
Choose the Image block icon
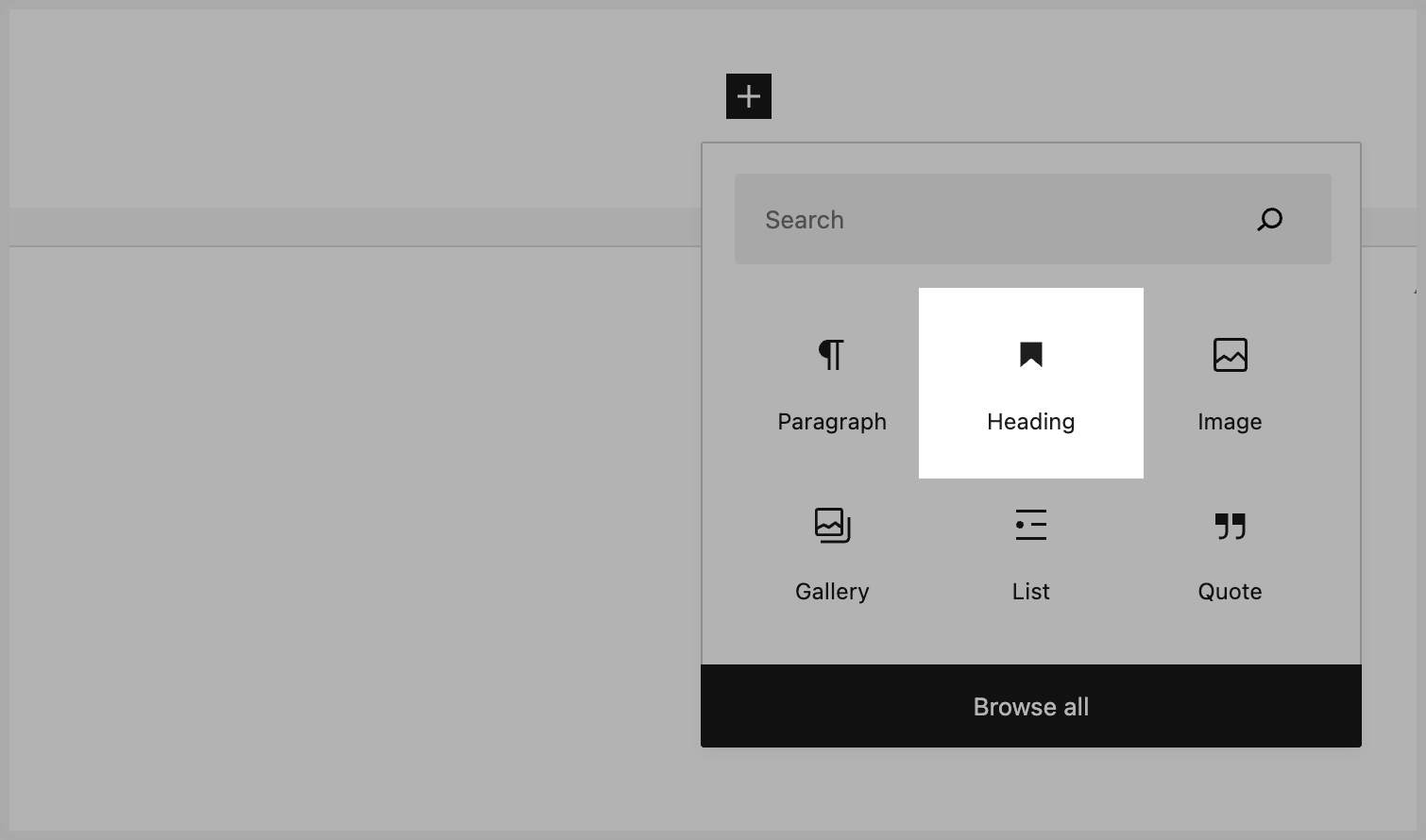[1230, 355]
